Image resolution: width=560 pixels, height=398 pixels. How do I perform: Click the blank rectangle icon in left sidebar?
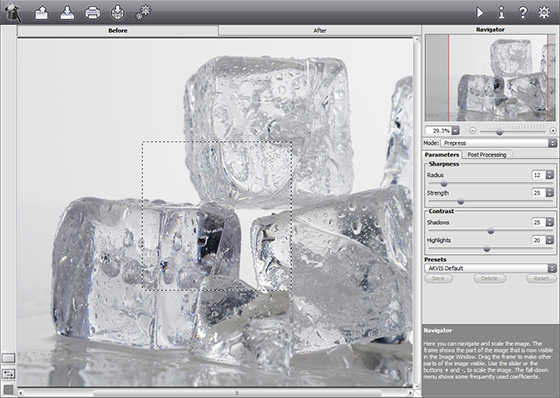[8, 358]
